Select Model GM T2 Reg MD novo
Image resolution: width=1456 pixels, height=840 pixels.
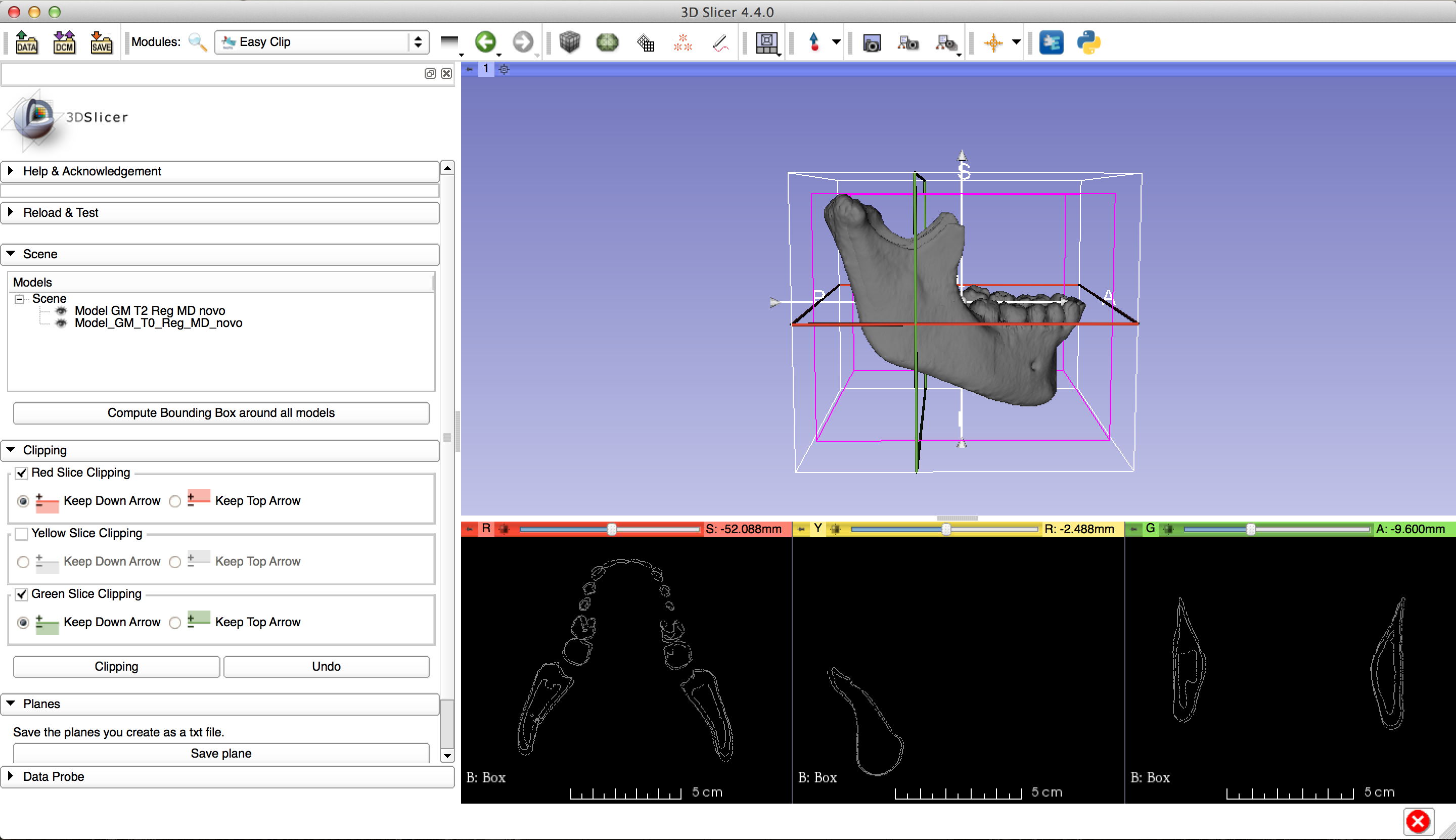(150, 310)
